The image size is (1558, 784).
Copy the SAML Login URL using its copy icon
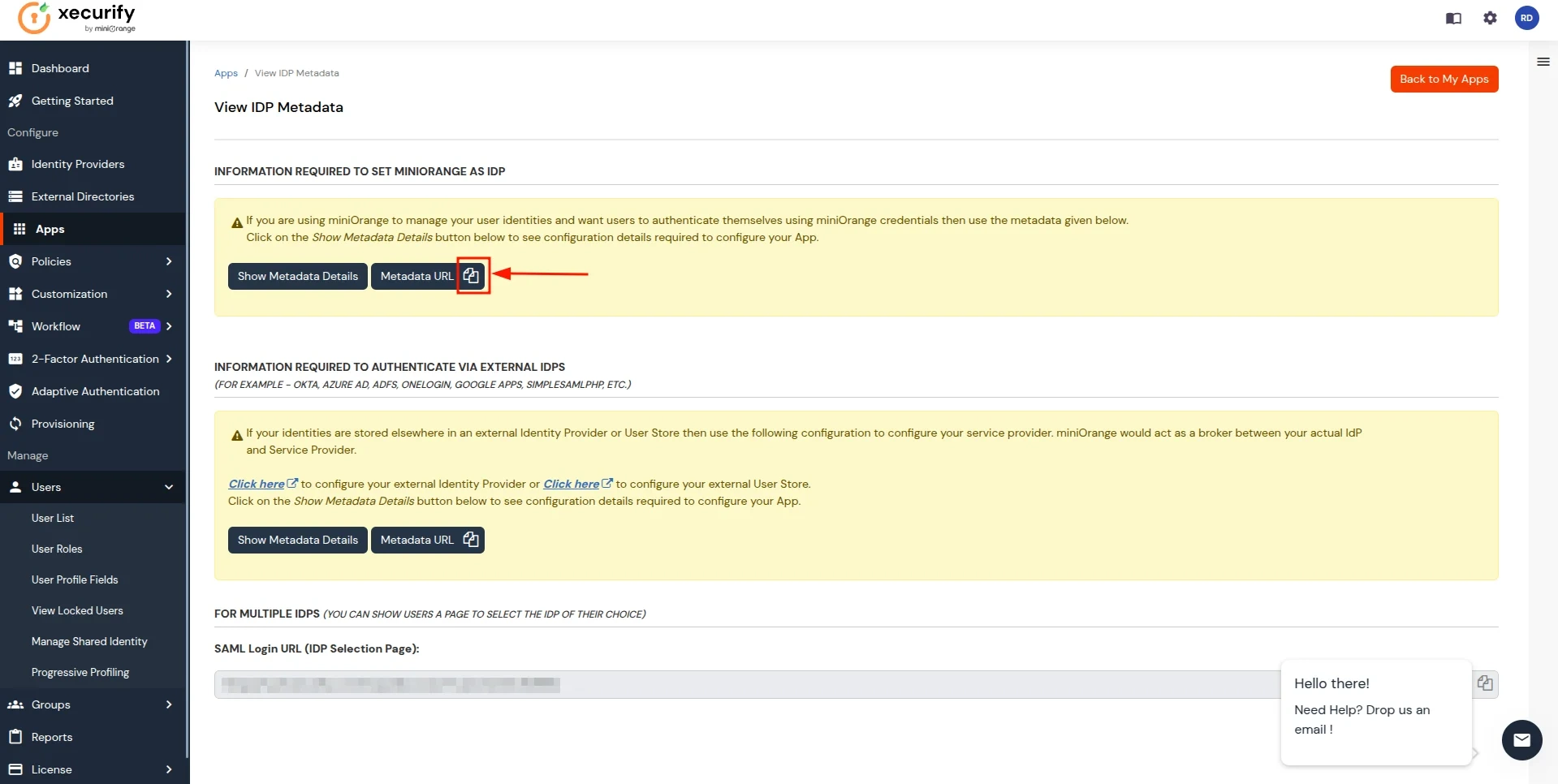pyautogui.click(x=1485, y=683)
